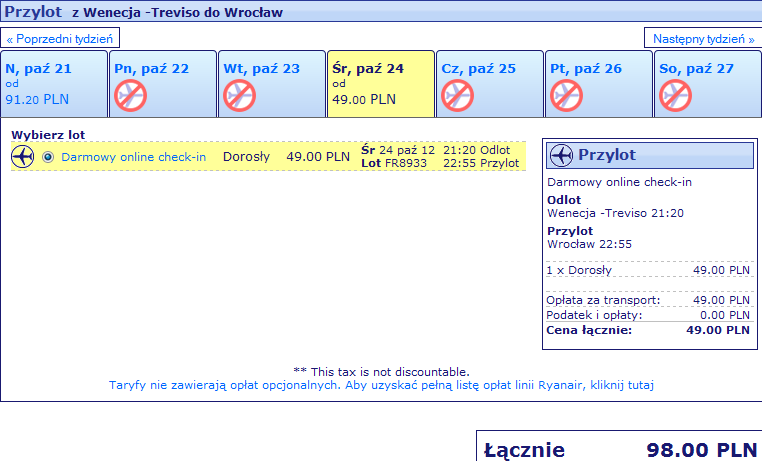This screenshot has width=762, height=461.
Task: Go to « Poprzedni tydzień
Action: (x=62, y=38)
